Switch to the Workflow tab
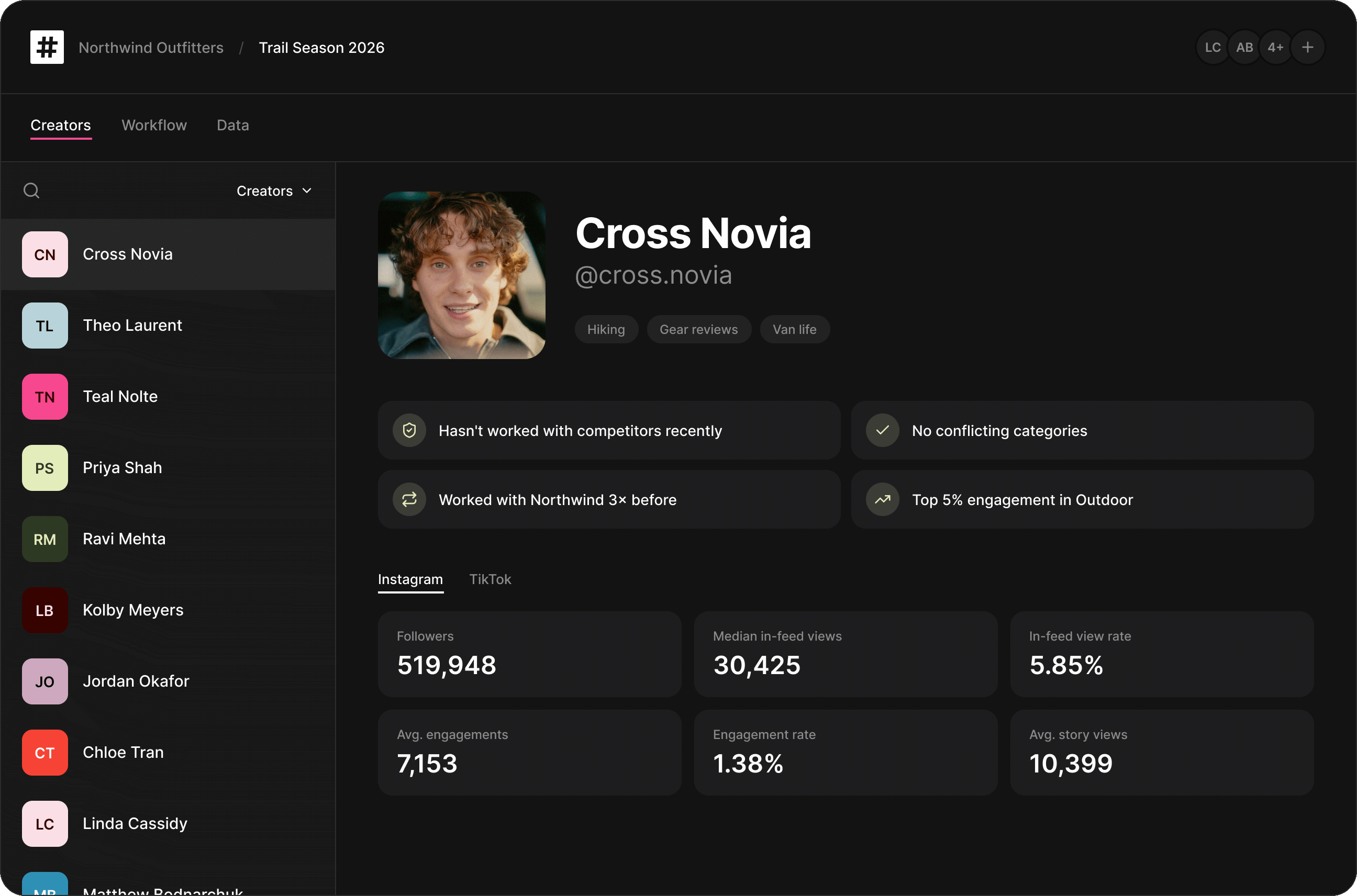1357x896 pixels. [154, 125]
